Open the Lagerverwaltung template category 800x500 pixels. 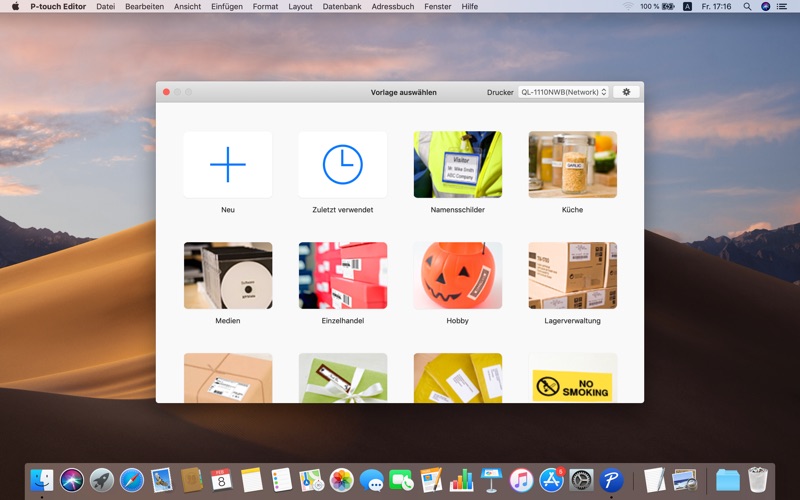pos(572,276)
